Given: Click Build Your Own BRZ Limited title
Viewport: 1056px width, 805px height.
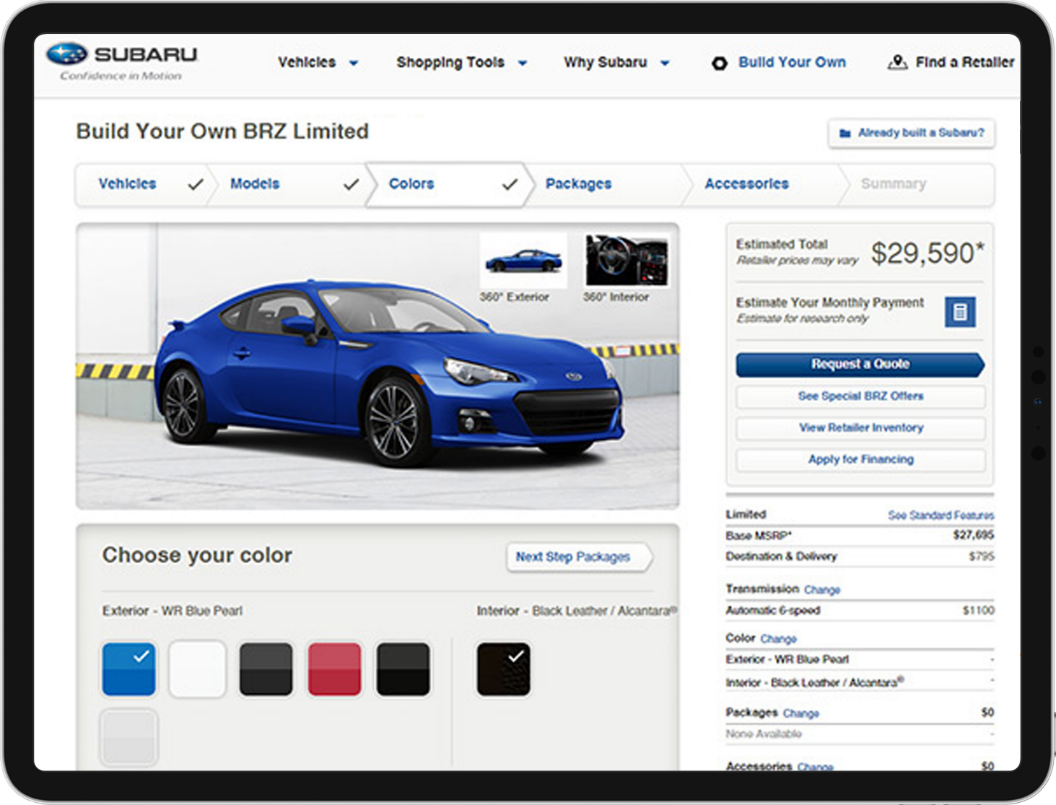Looking at the screenshot, I should pyautogui.click(x=222, y=131).
